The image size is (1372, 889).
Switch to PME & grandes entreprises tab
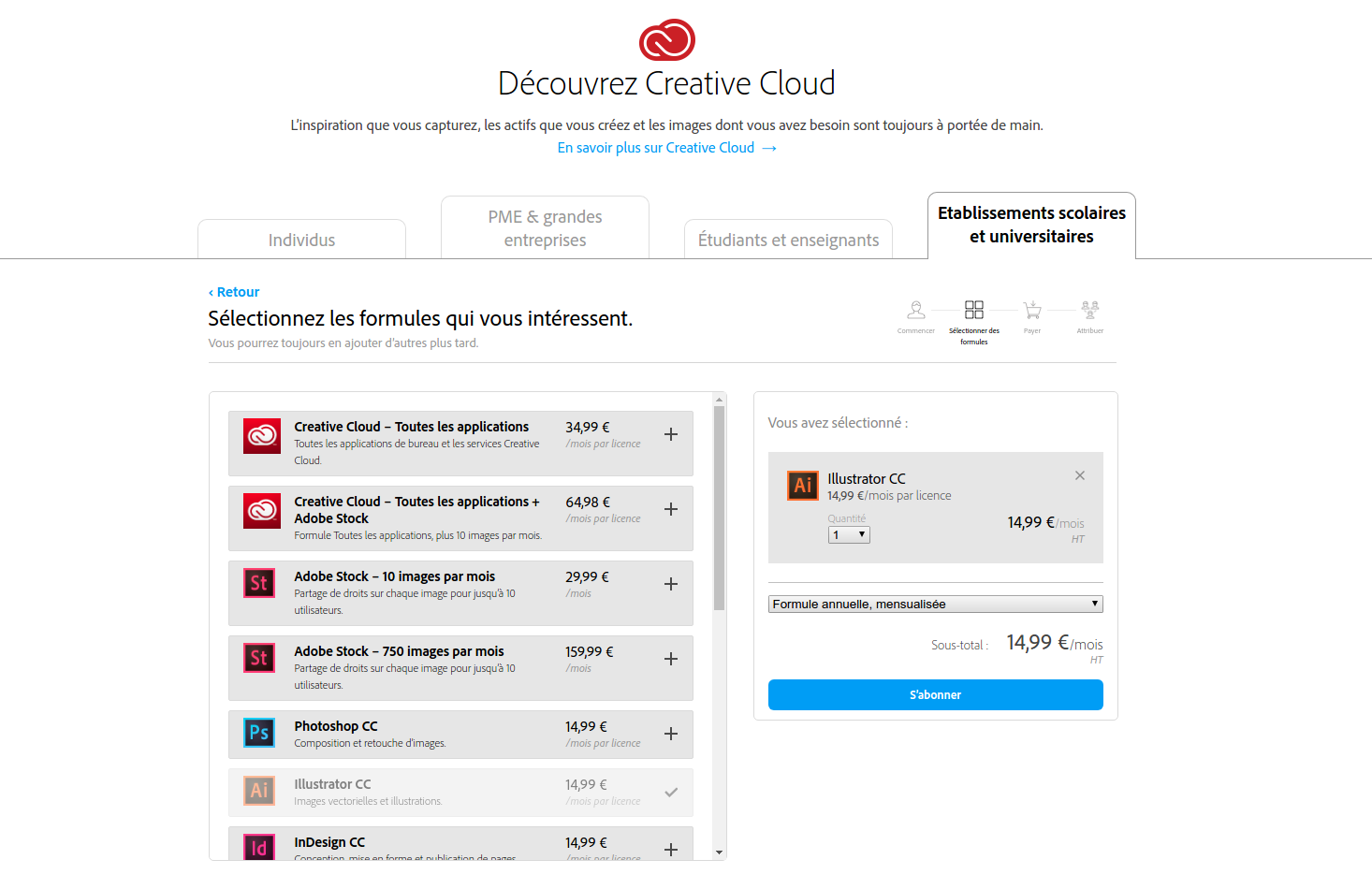coord(545,228)
